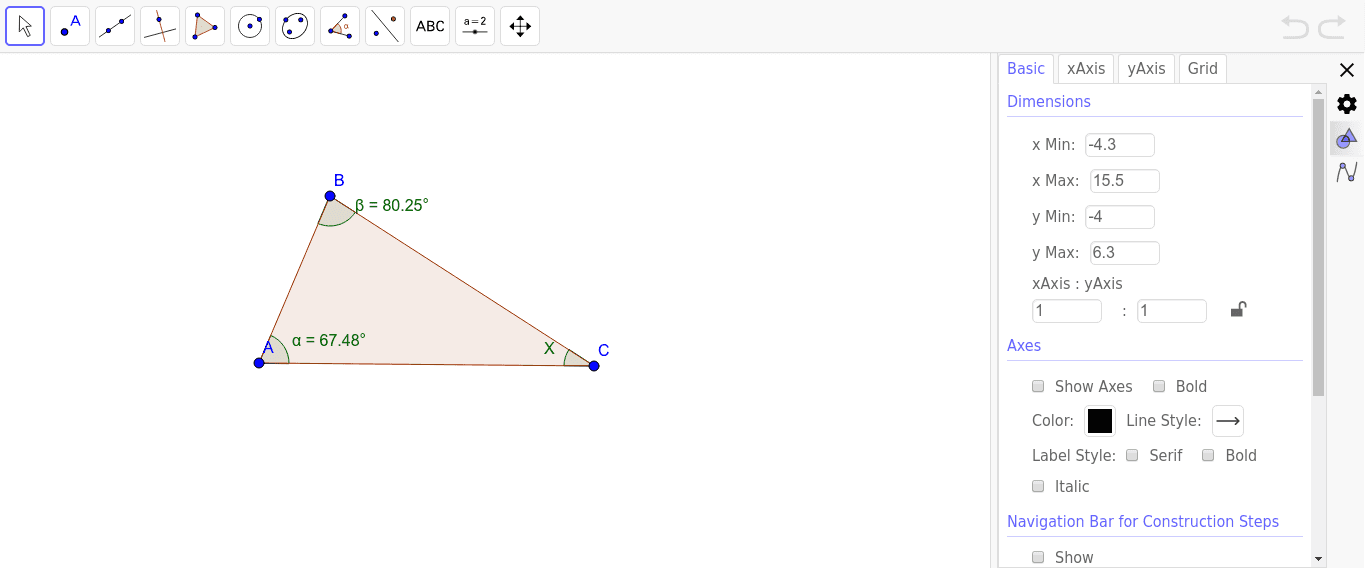This screenshot has width=1366, height=570.
Task: Select the Slider a=2 tool
Action: tap(475, 26)
